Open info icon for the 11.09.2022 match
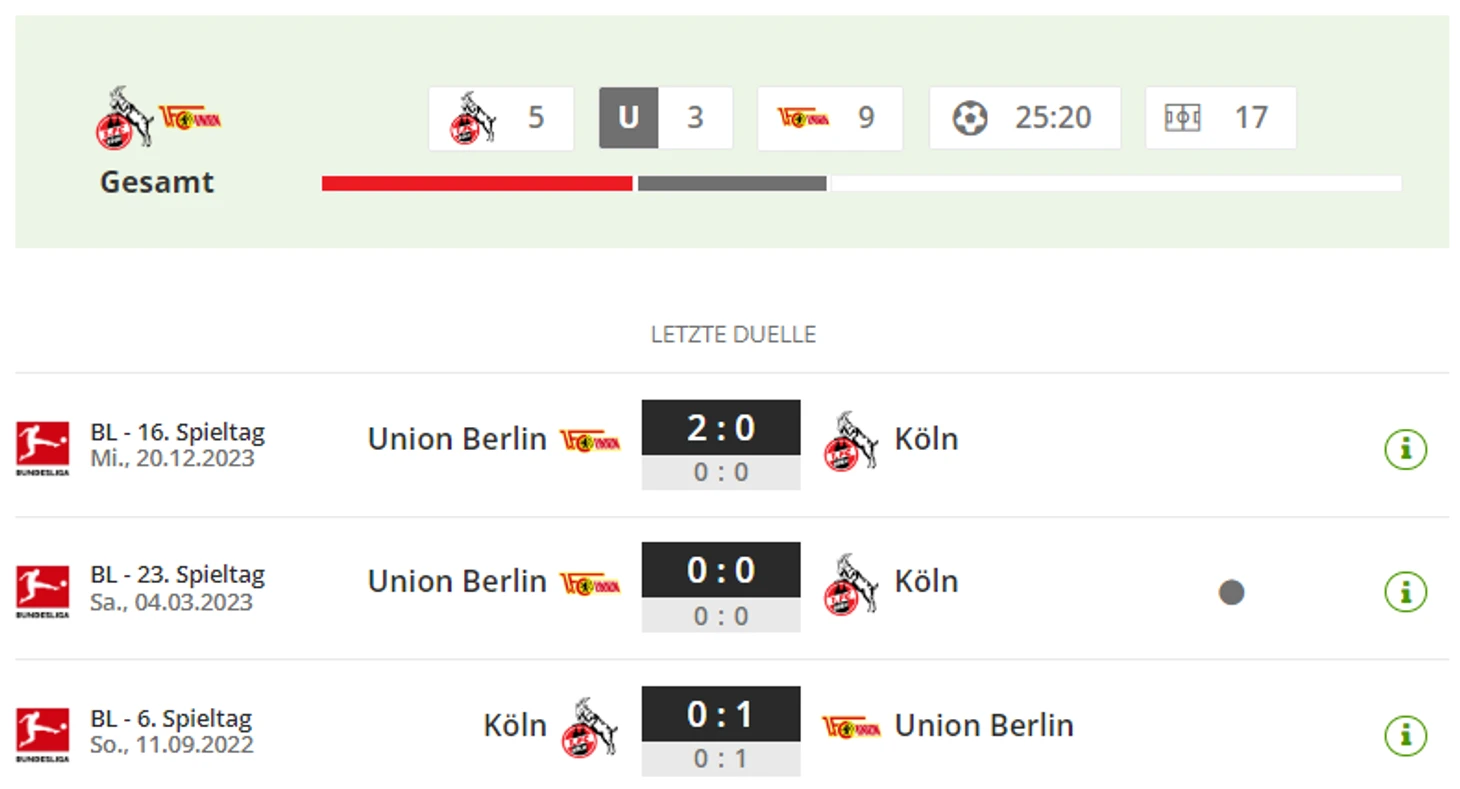The height and width of the screenshot is (789, 1460). tap(1405, 735)
